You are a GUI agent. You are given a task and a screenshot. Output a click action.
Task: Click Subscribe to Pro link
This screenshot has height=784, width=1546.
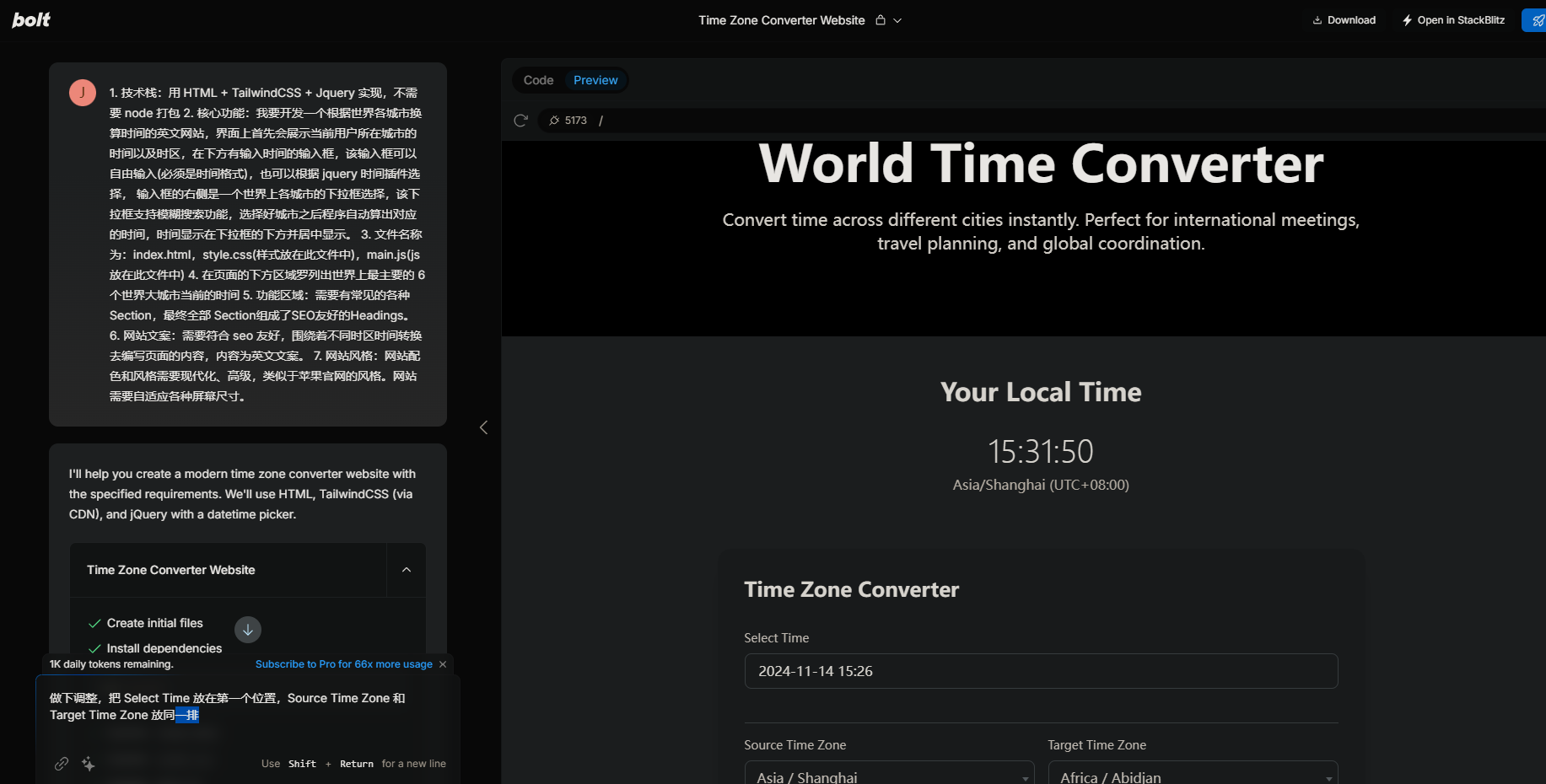[x=343, y=664]
